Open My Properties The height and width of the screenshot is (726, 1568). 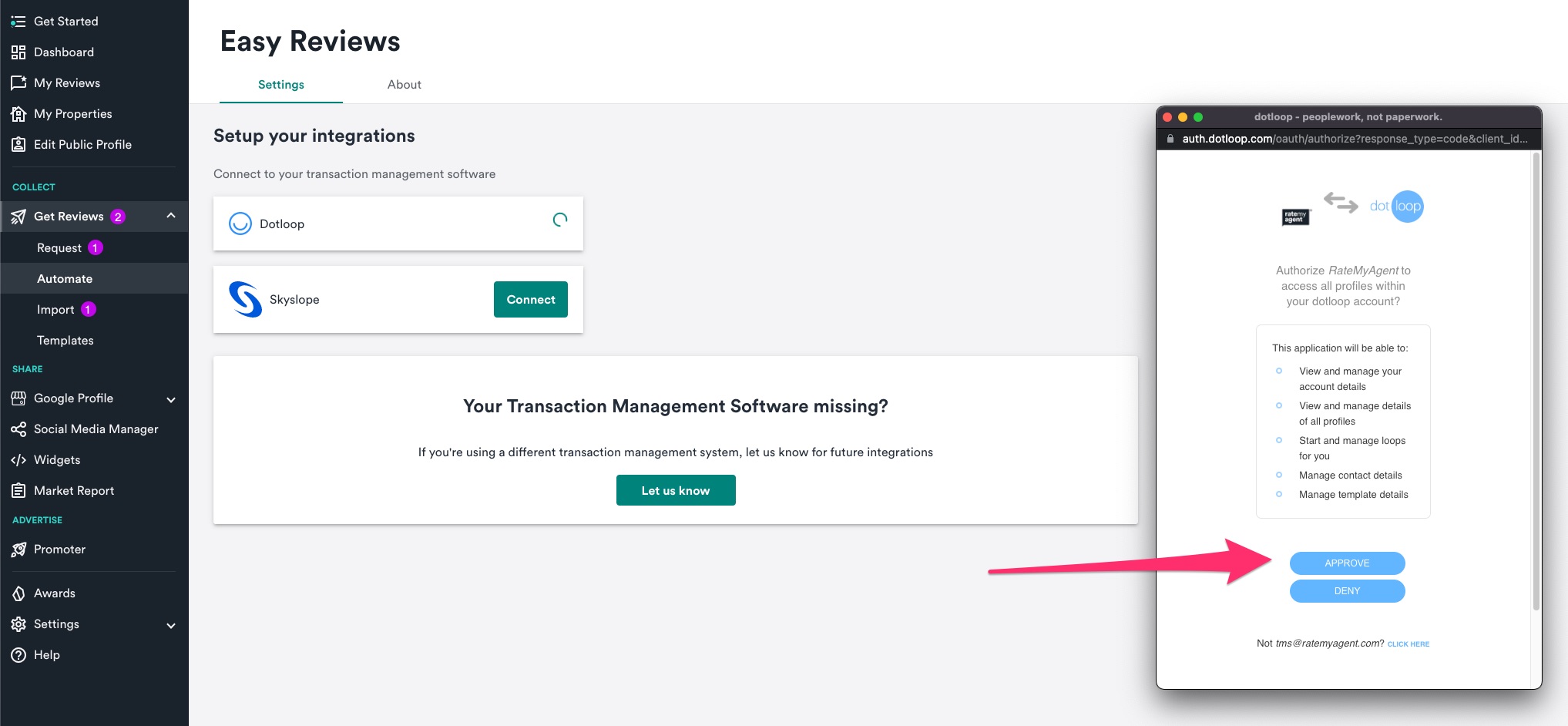pos(72,113)
